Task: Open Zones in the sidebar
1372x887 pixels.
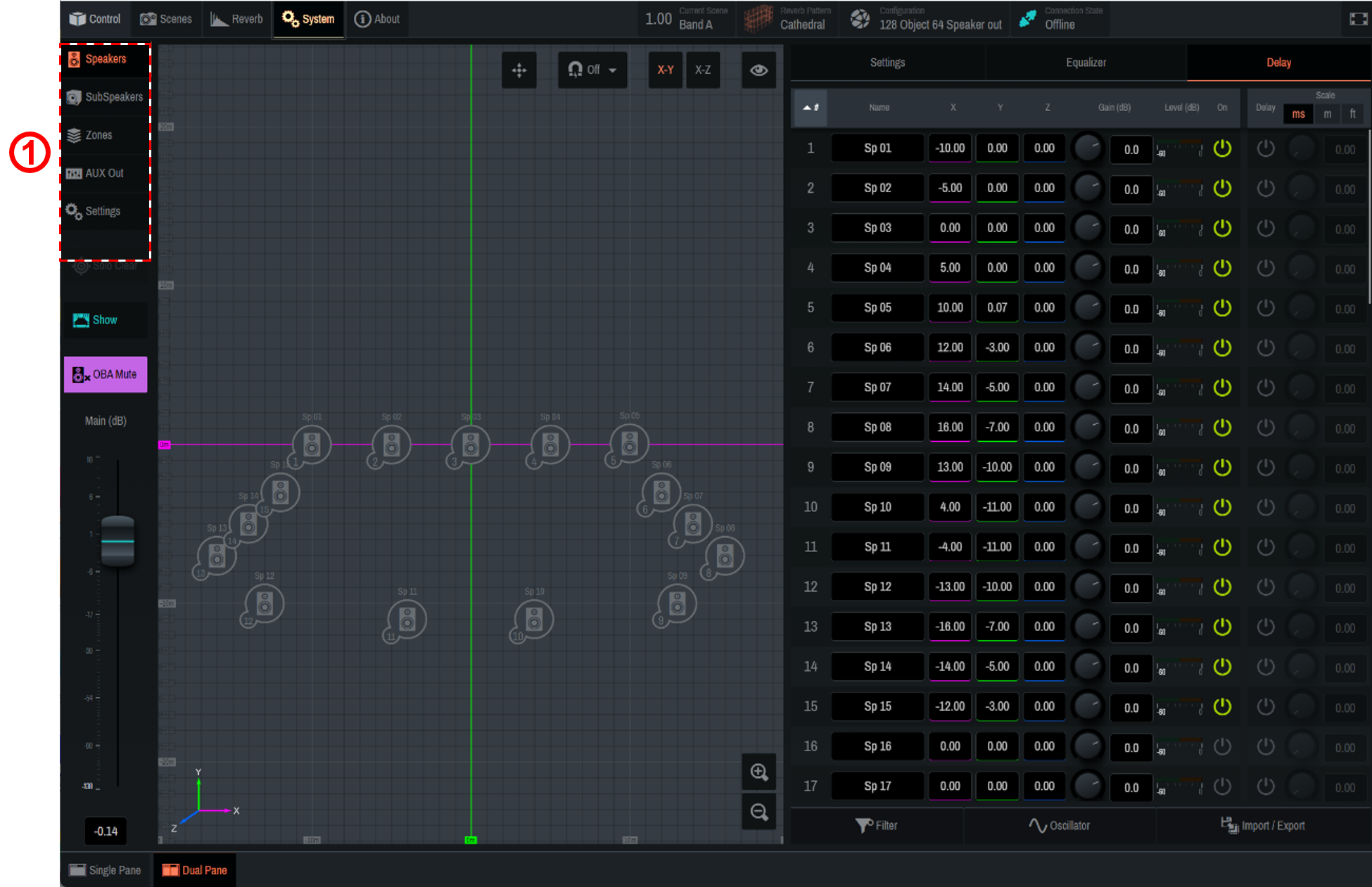Action: coord(98,135)
